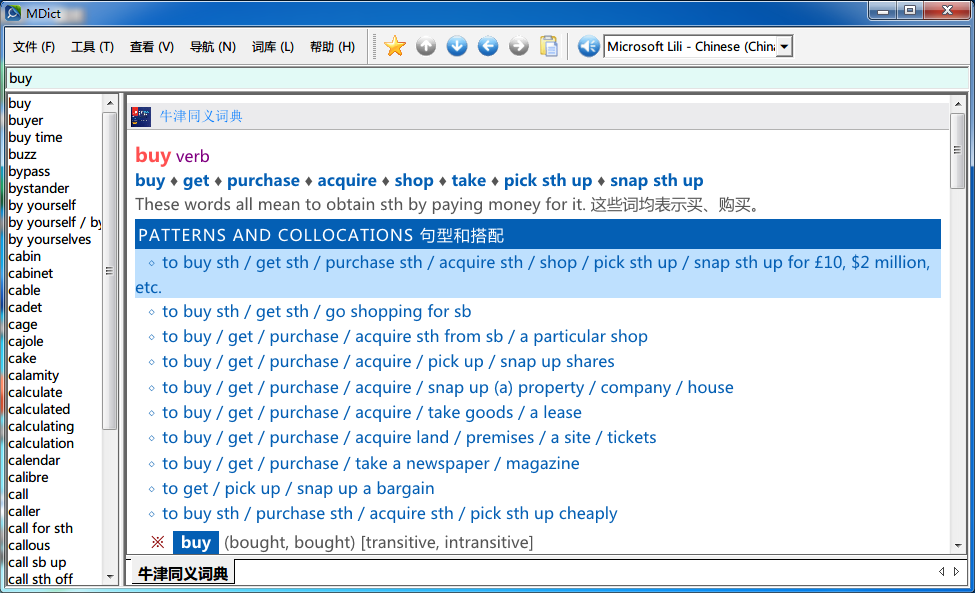
Task: Open the 工具 (T) menu
Action: [93, 47]
